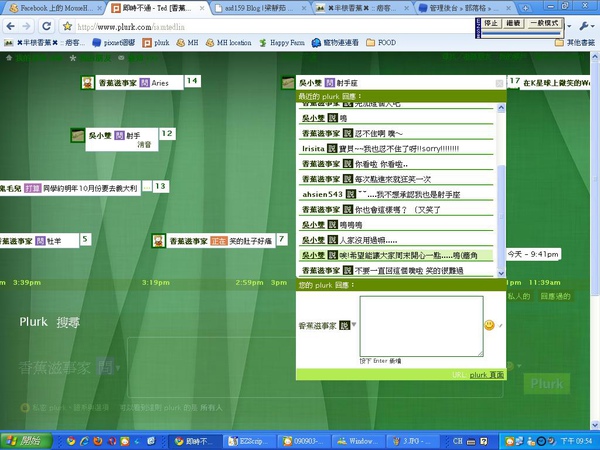
Task: Open the 5 response count on 牡羊 plurk
Action: point(85,239)
